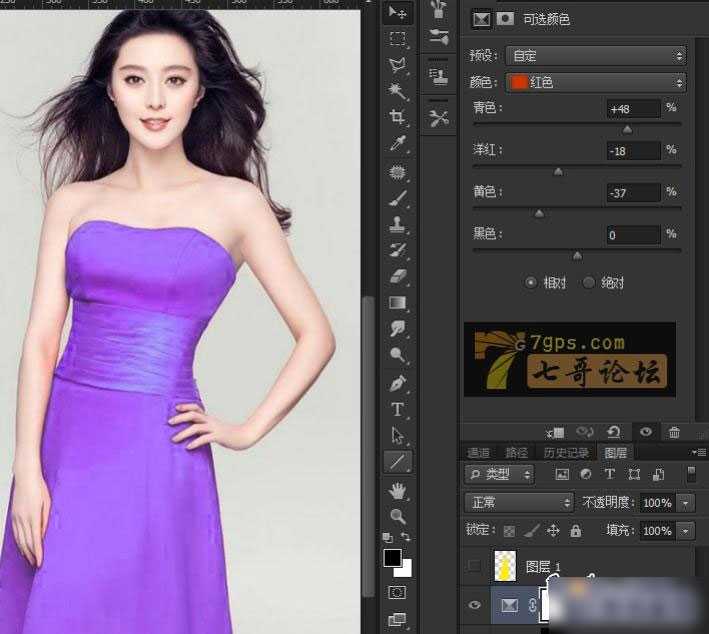Select the Eyedropper tool

(397, 144)
